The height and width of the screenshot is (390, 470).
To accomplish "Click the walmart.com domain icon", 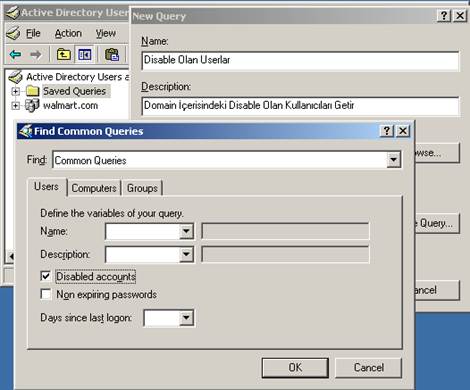I will 32,106.
